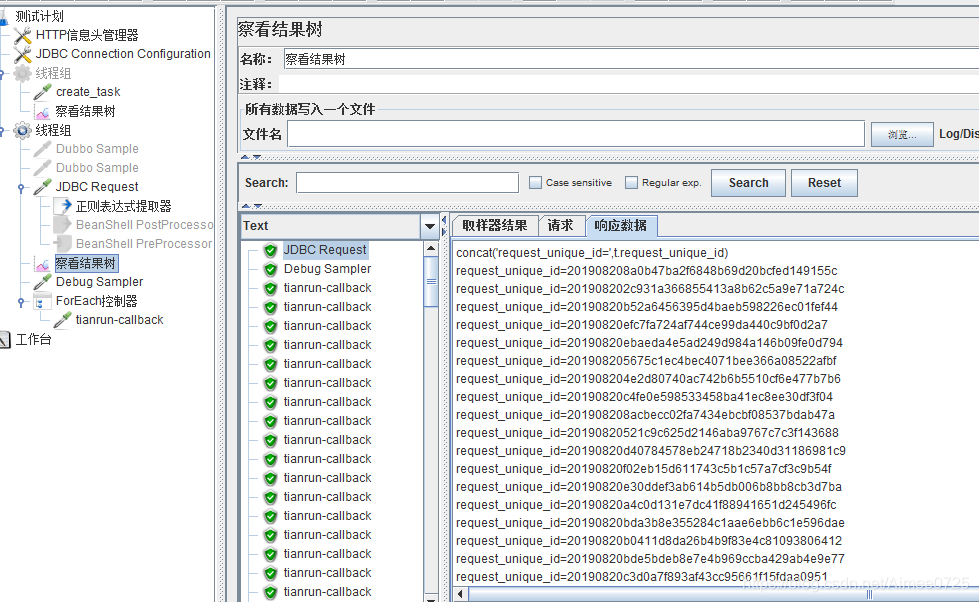The height and width of the screenshot is (602, 979).
Task: Click response line ending 149155c
Action: click(x=646, y=271)
